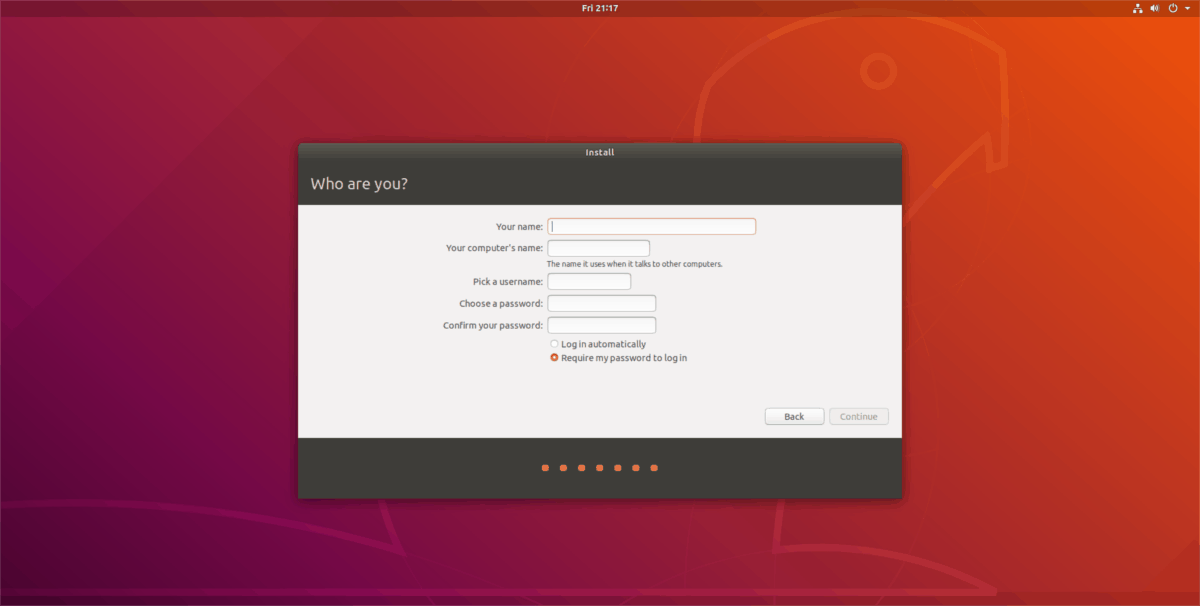Click the volume speaker icon
Viewport: 1200px width, 606px height.
click(x=1155, y=7)
